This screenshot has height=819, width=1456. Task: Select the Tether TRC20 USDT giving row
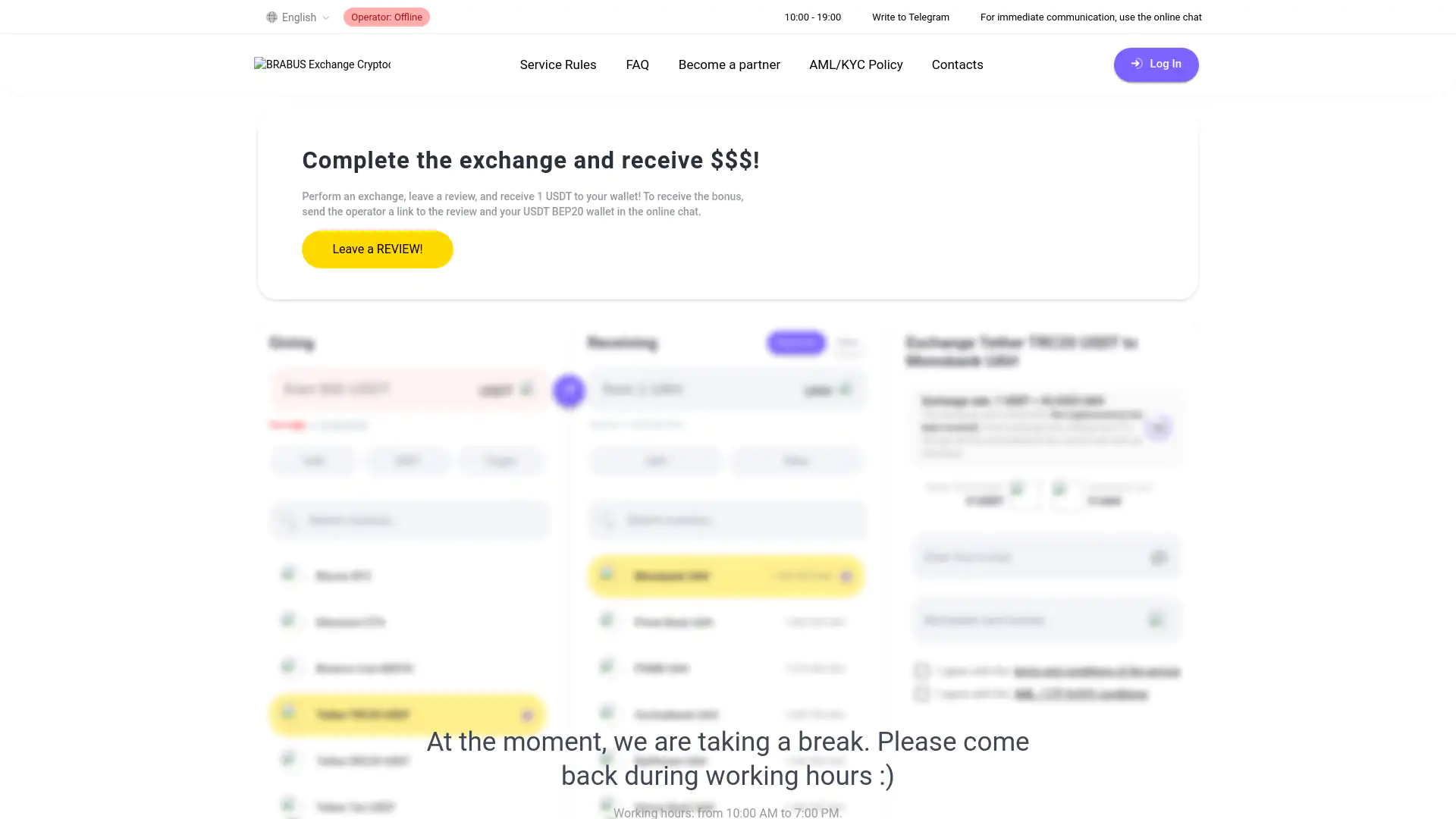pos(407,714)
